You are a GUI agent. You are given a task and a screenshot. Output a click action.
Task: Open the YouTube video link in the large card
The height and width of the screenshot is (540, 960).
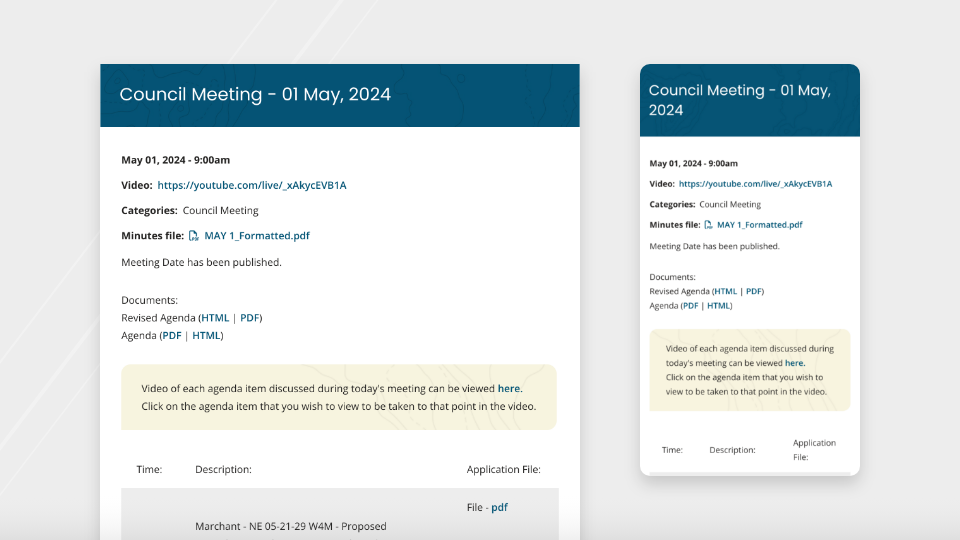[252, 185]
